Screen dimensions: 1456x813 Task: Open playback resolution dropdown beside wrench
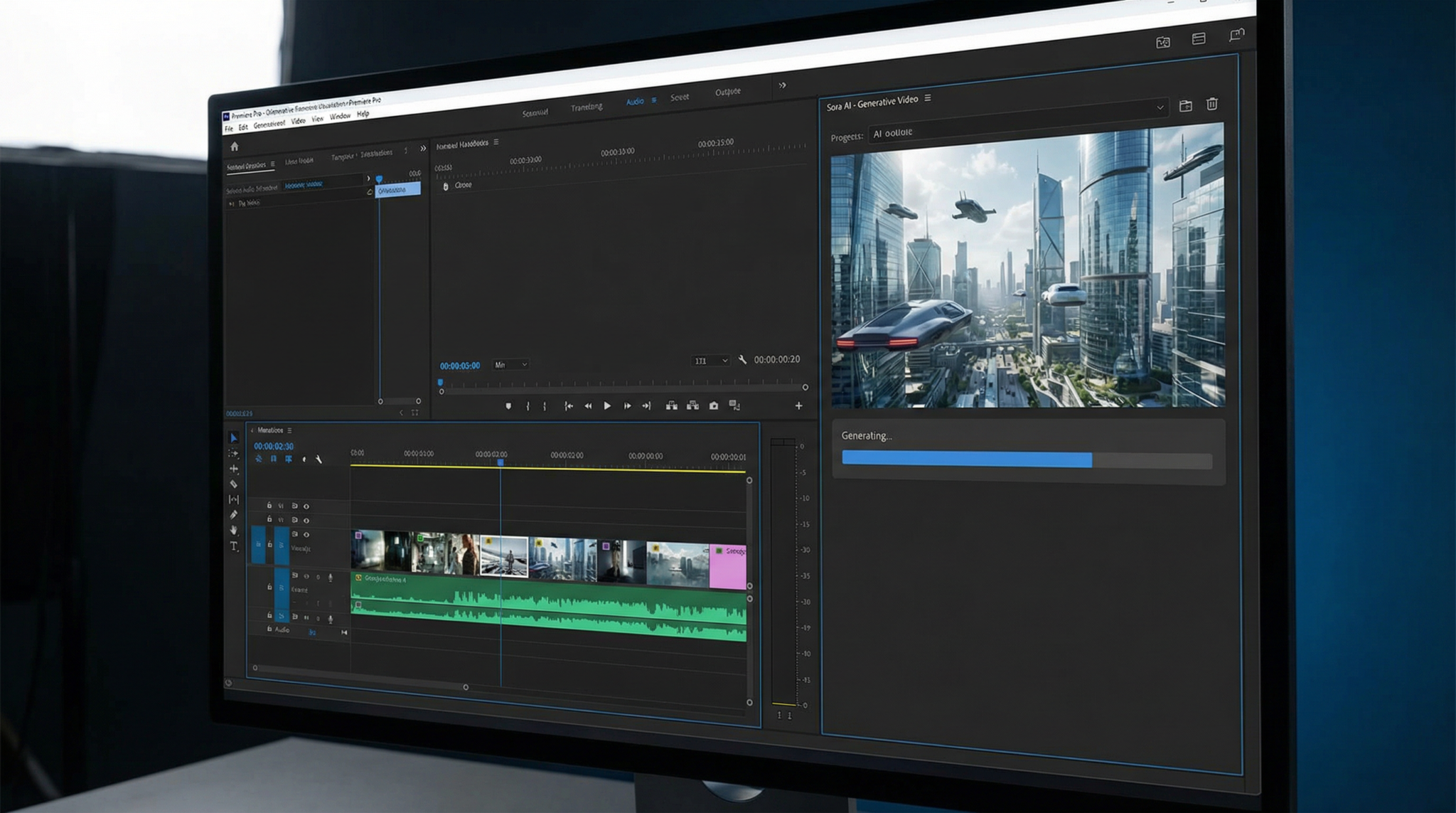tap(710, 361)
